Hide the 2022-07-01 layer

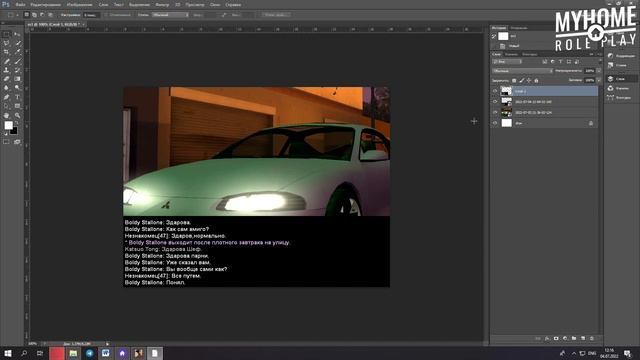pos(495,112)
